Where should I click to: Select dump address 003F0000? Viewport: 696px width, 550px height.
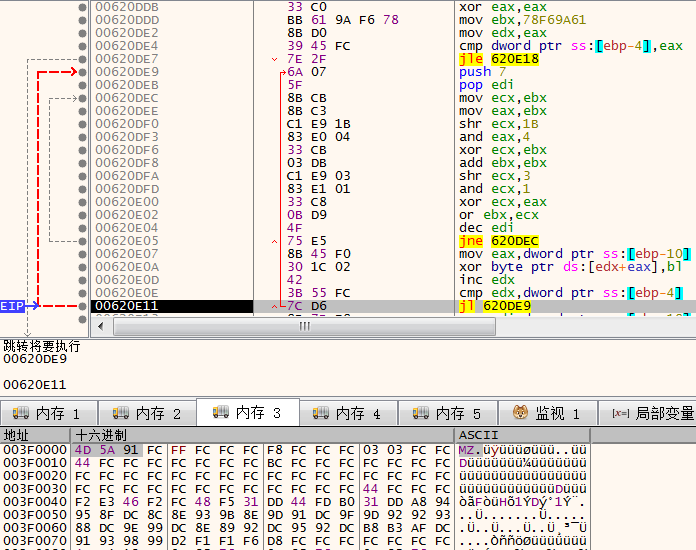35,450
